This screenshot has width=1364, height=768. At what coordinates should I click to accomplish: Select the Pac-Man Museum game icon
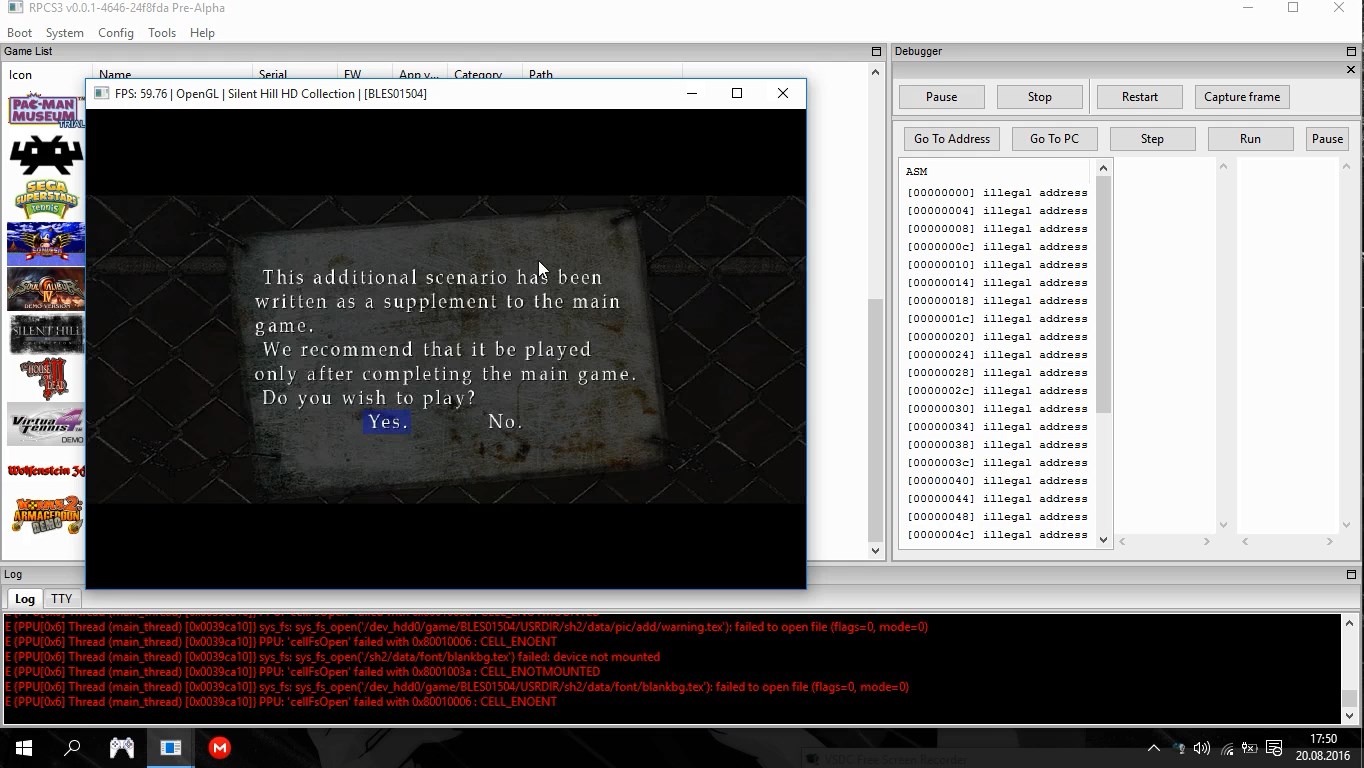pos(45,110)
